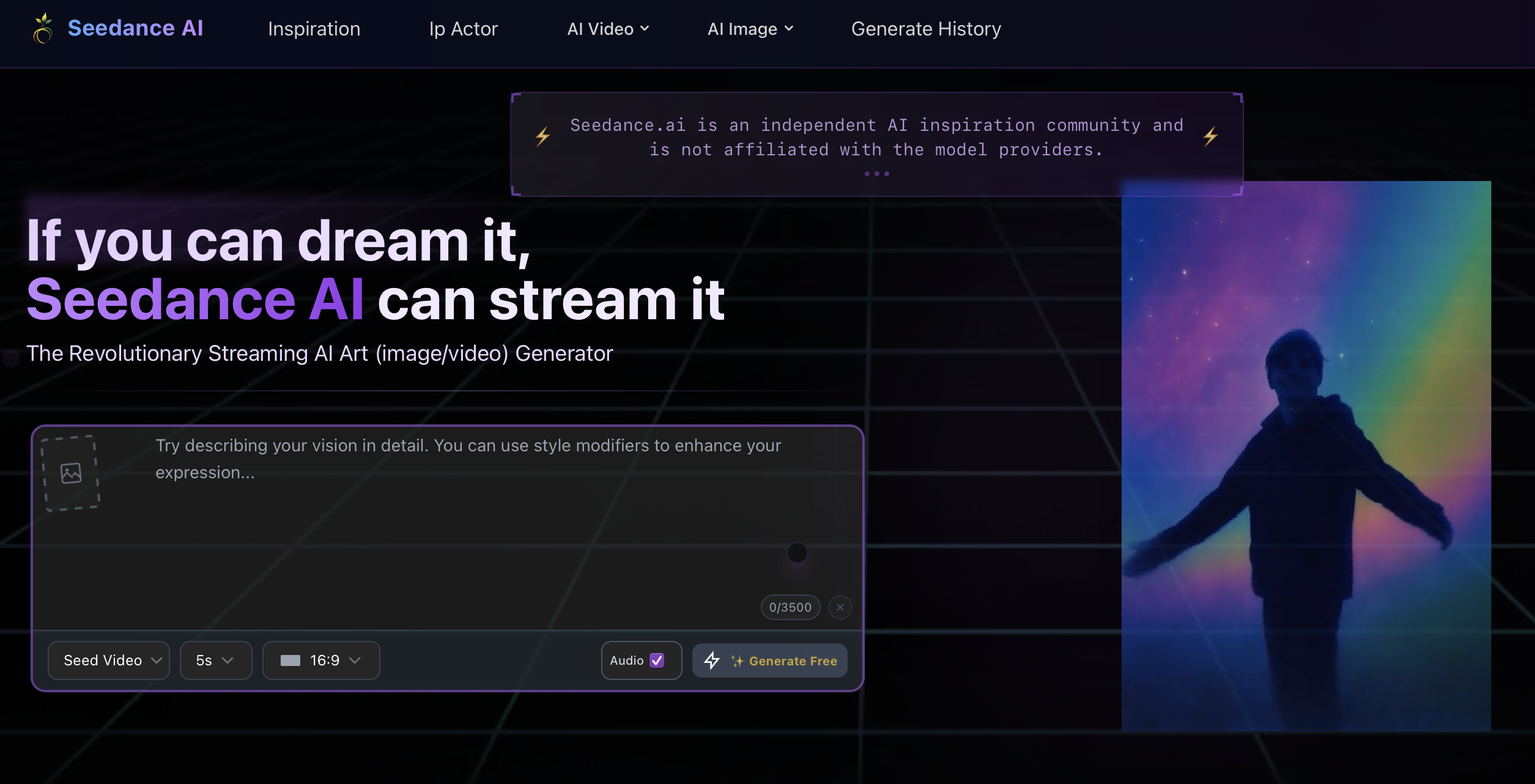Click the Seedance AI brand name link

[x=135, y=28]
